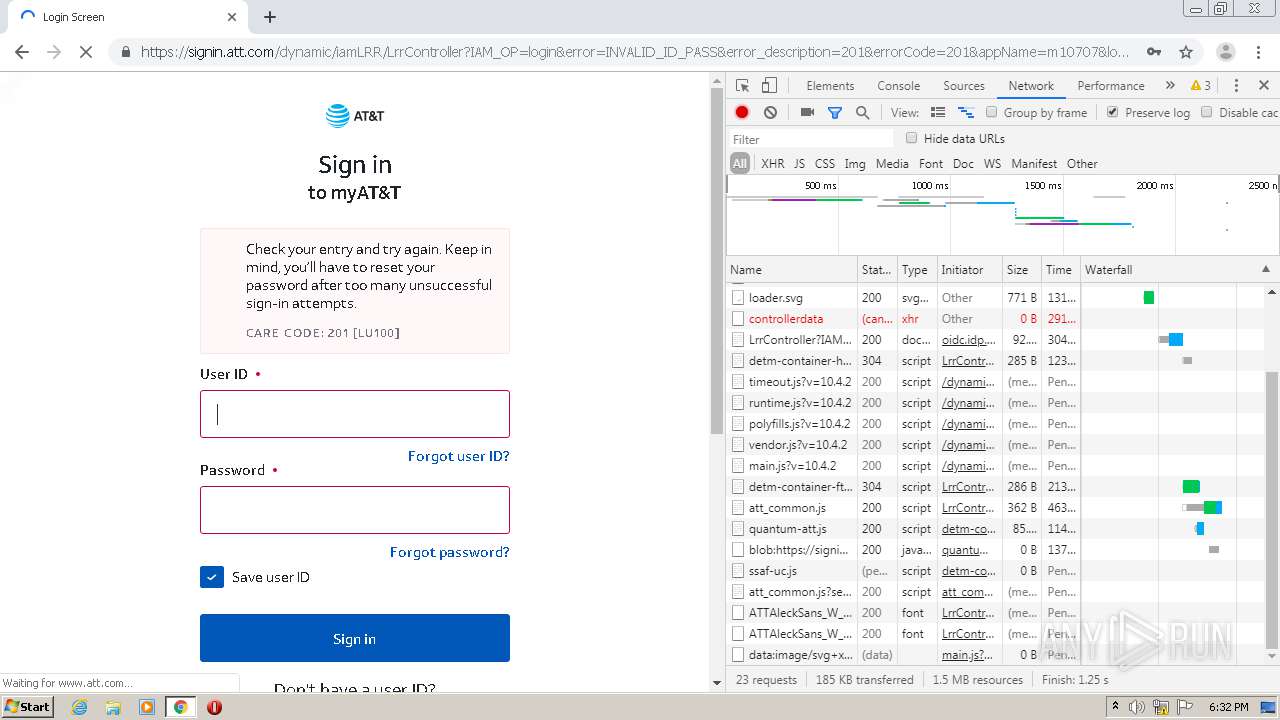Viewport: 1280px width, 720px height.
Task: Click the blue Sign in button
Action: [x=355, y=638]
